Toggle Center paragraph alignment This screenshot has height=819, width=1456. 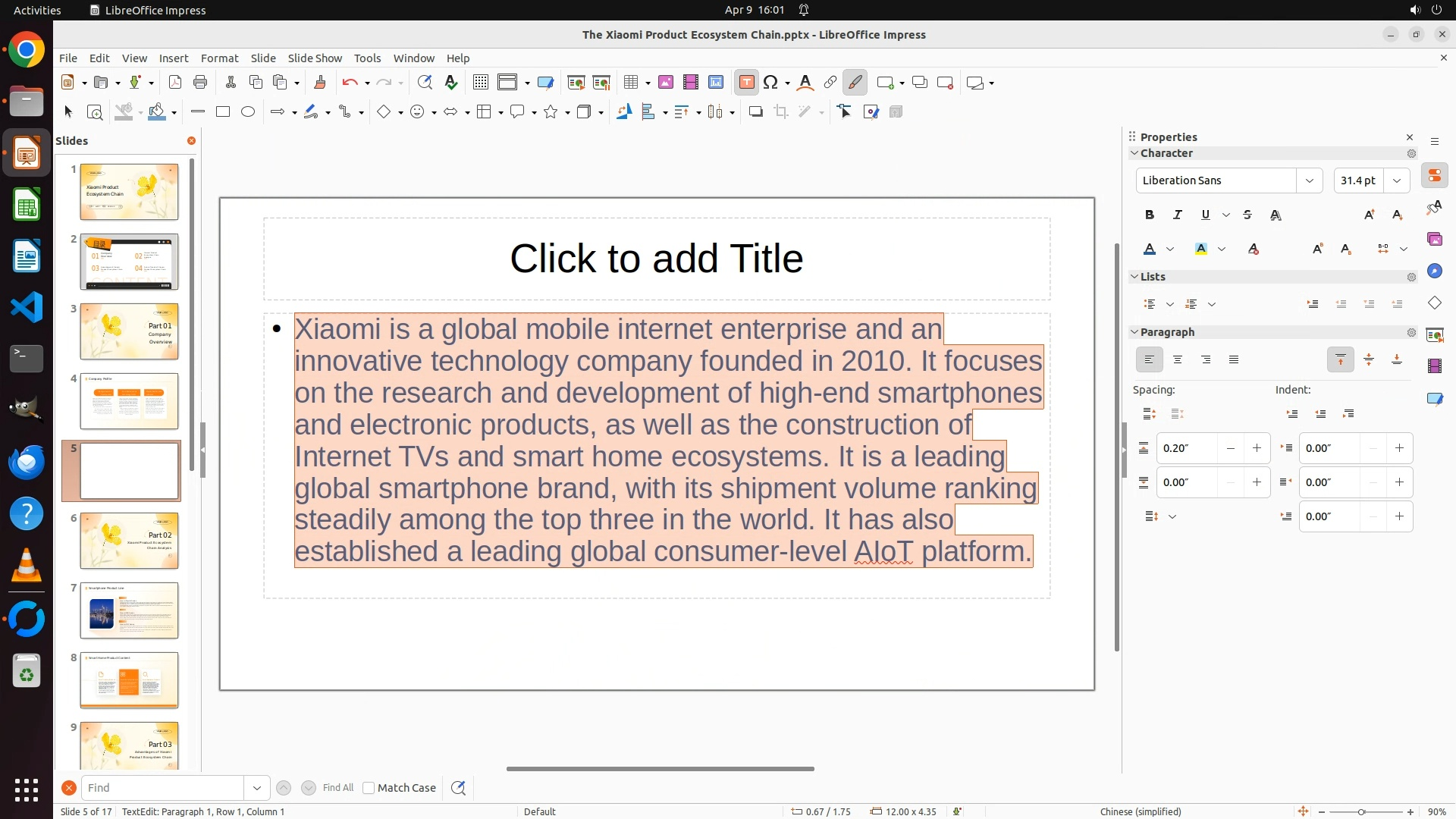[x=1178, y=360]
